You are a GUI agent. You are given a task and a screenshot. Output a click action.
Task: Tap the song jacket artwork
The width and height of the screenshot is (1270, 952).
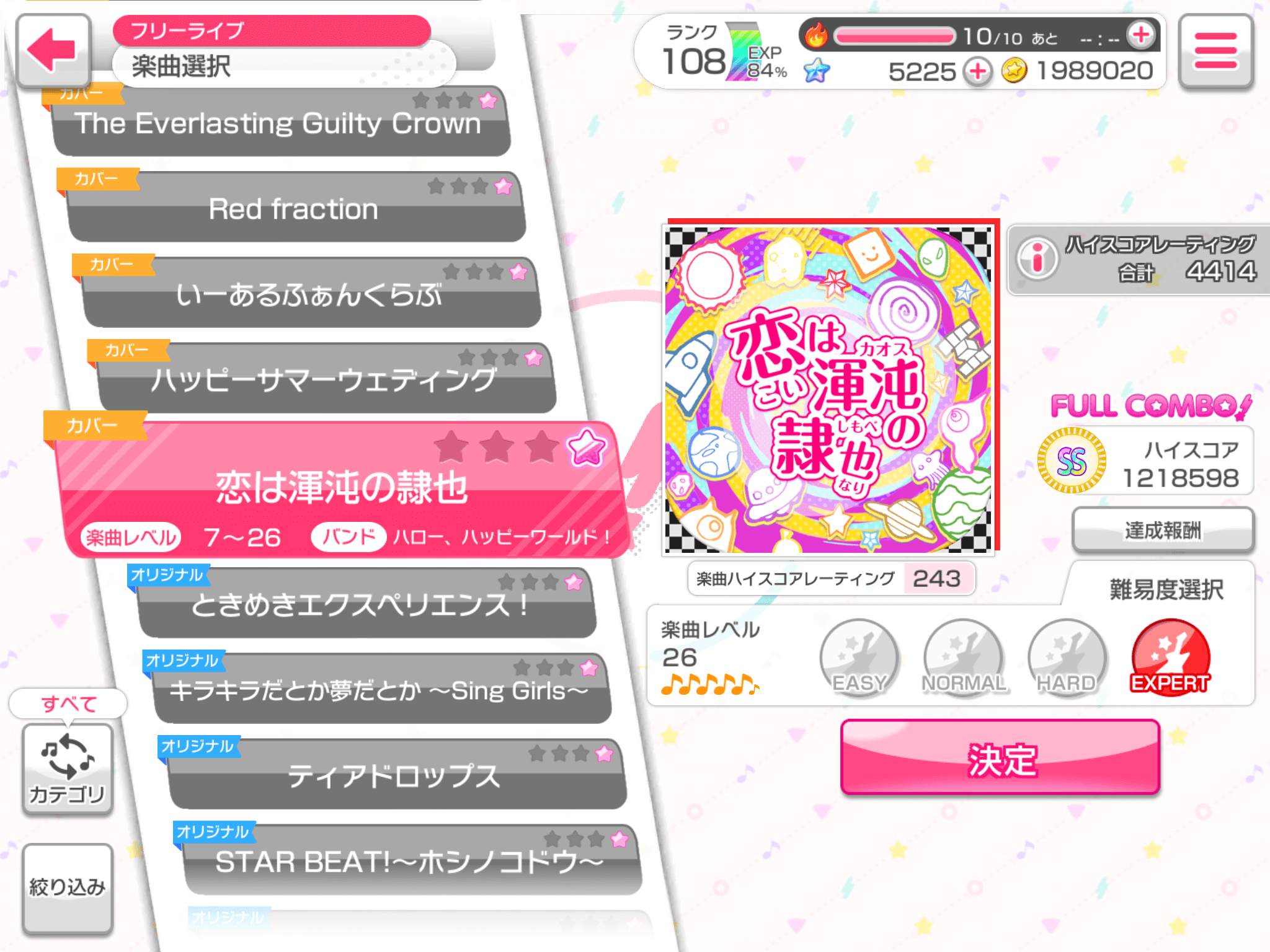tap(828, 390)
